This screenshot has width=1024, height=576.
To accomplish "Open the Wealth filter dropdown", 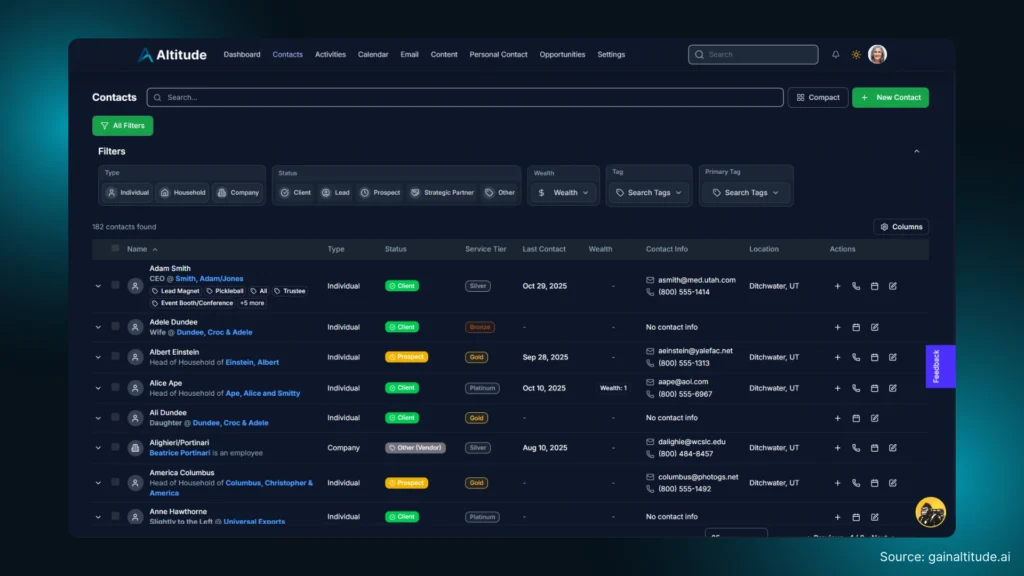I will point(562,192).
